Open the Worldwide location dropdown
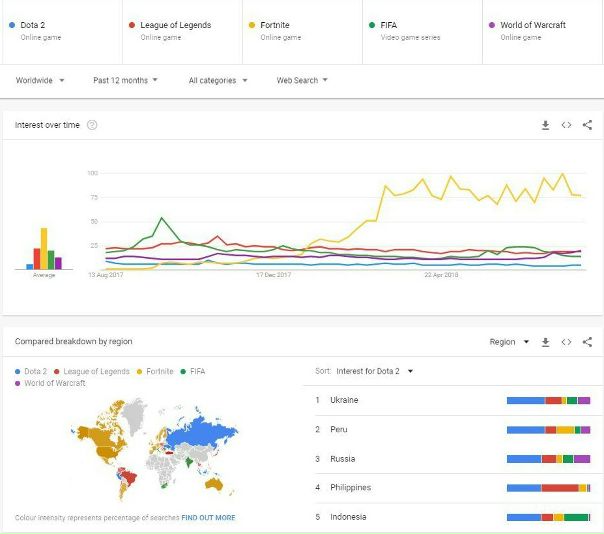The width and height of the screenshot is (604, 534). point(40,80)
